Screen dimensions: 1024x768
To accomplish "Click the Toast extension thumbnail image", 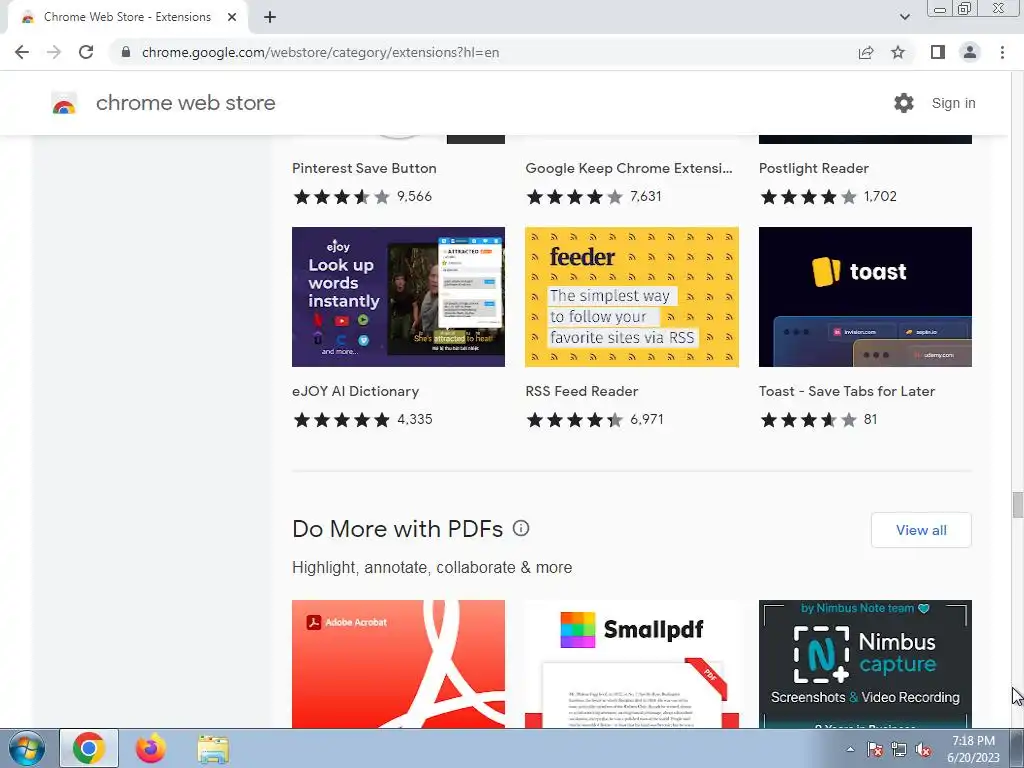I will pos(865,296).
